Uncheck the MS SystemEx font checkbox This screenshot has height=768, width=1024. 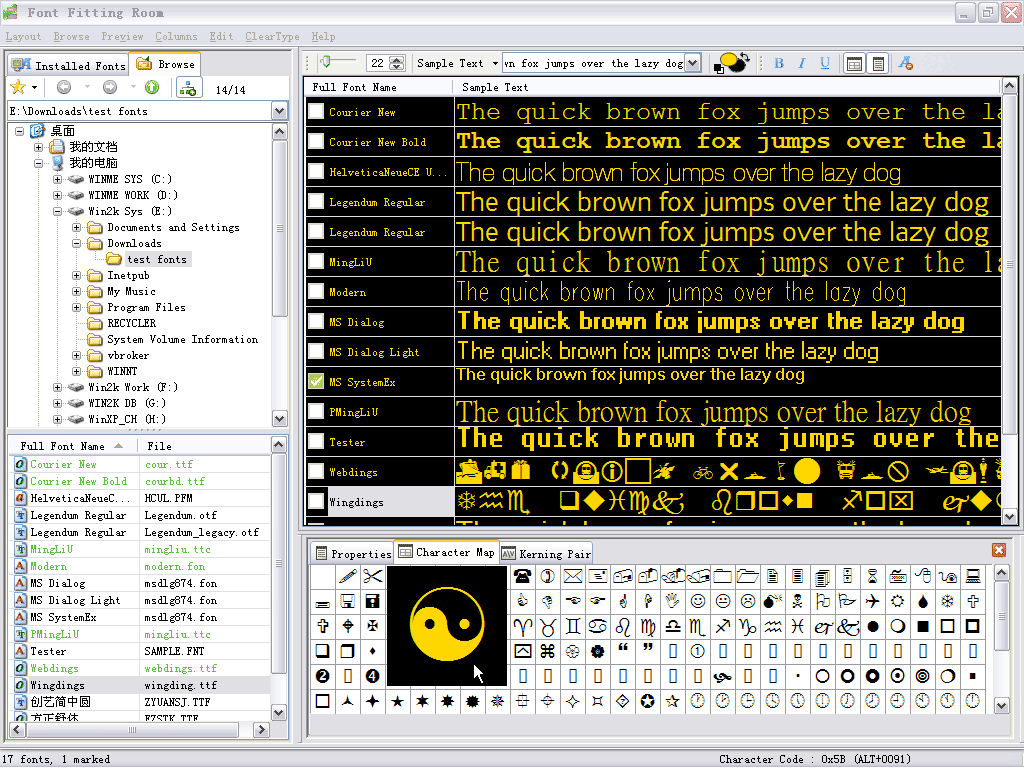(316, 382)
